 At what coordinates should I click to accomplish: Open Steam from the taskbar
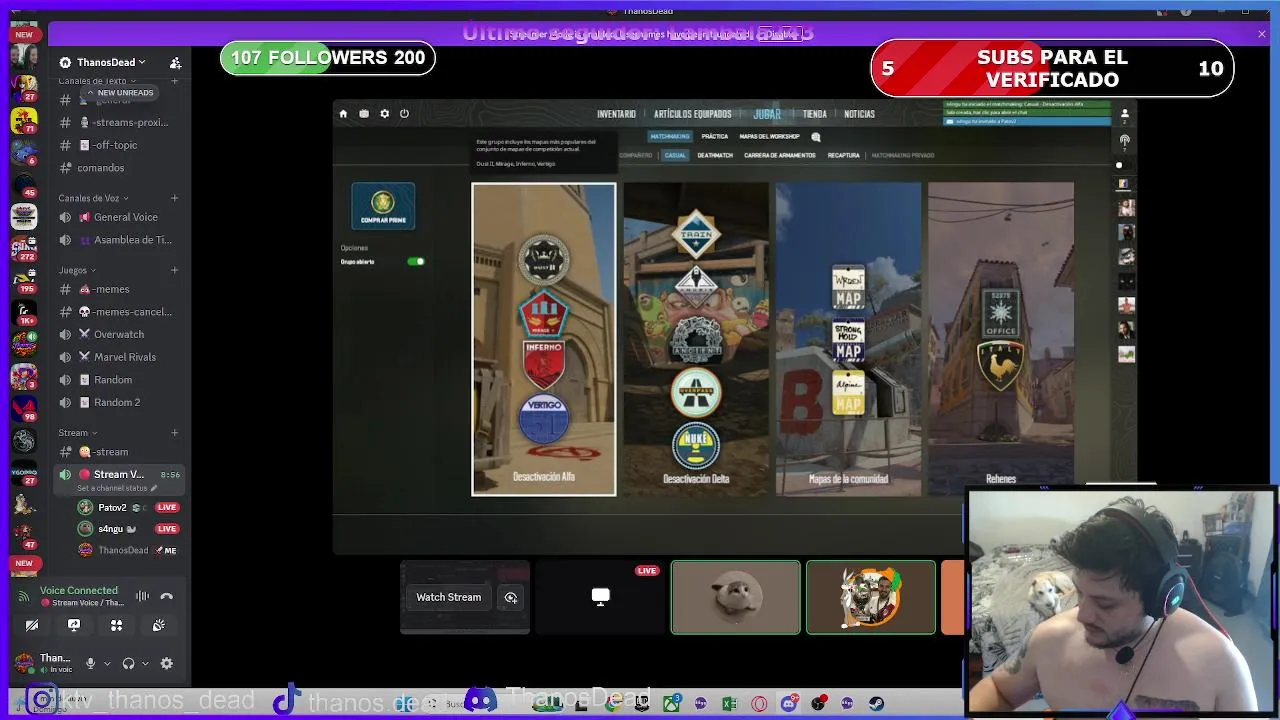(876, 704)
